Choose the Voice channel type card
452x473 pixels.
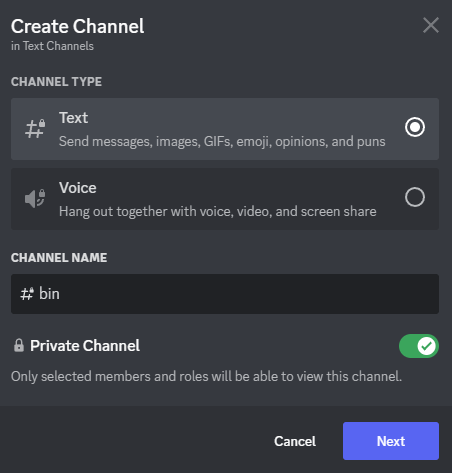(x=225, y=199)
